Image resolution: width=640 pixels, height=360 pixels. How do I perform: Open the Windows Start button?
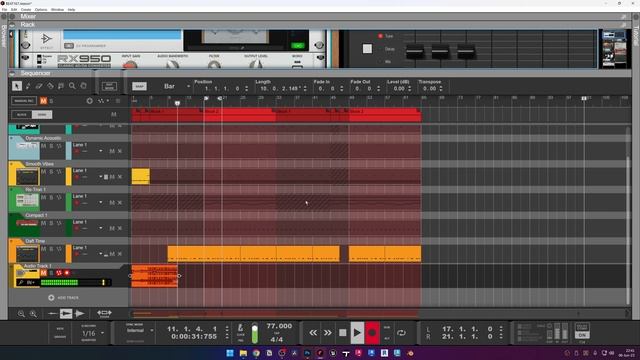click(230, 353)
